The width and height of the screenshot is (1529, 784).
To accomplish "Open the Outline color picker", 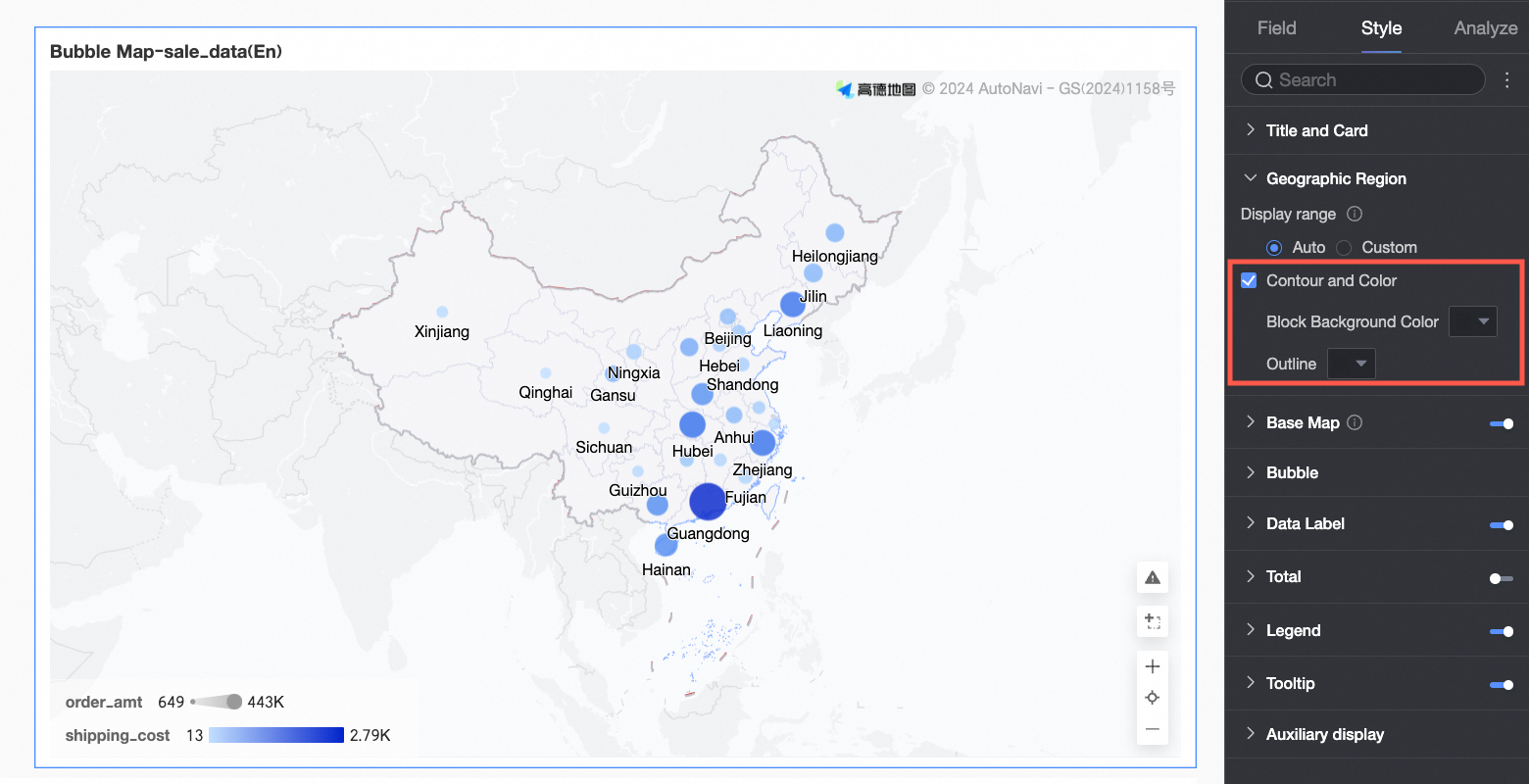I will pyautogui.click(x=1352, y=364).
